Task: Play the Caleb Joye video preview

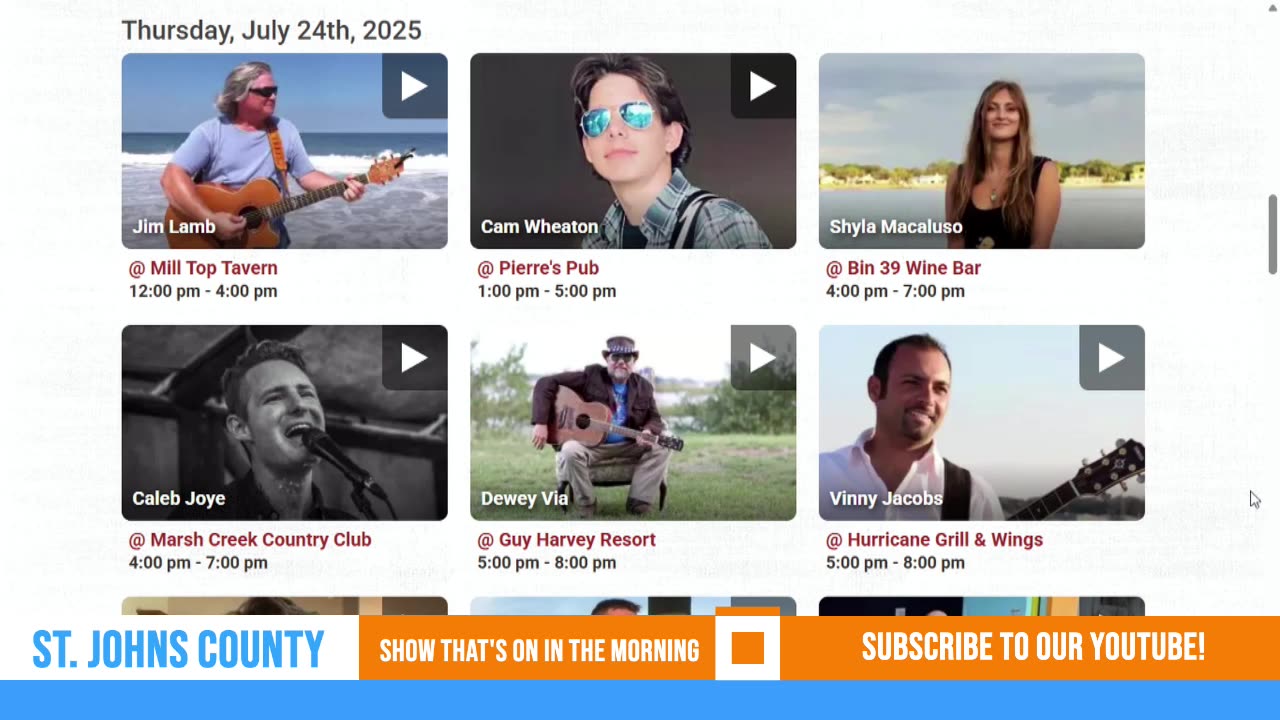Action: [x=414, y=358]
